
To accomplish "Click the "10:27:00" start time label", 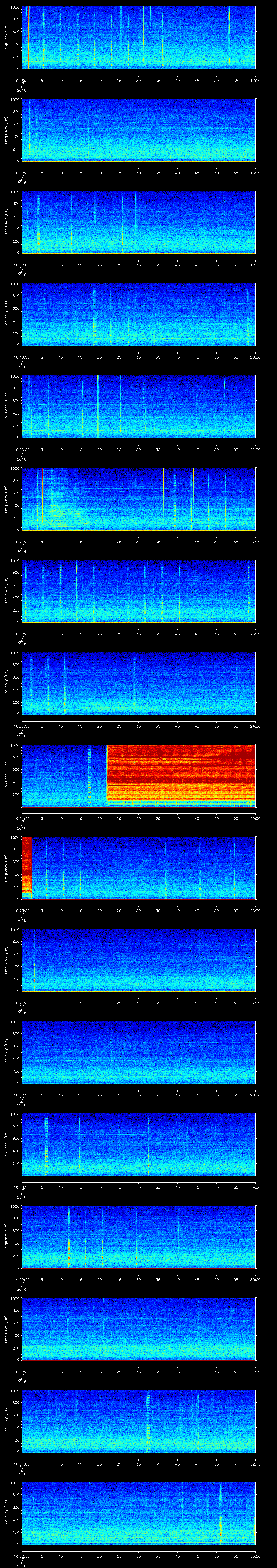I will coord(22,1095).
